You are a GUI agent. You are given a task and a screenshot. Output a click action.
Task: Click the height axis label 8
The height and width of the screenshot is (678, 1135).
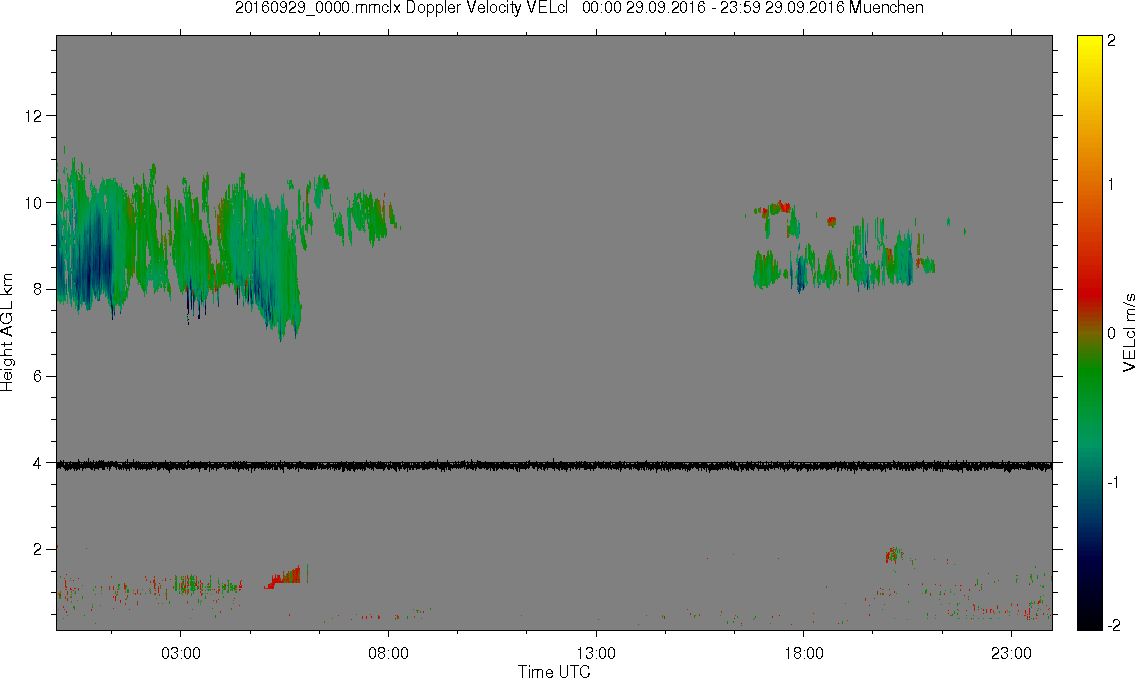click(38, 289)
